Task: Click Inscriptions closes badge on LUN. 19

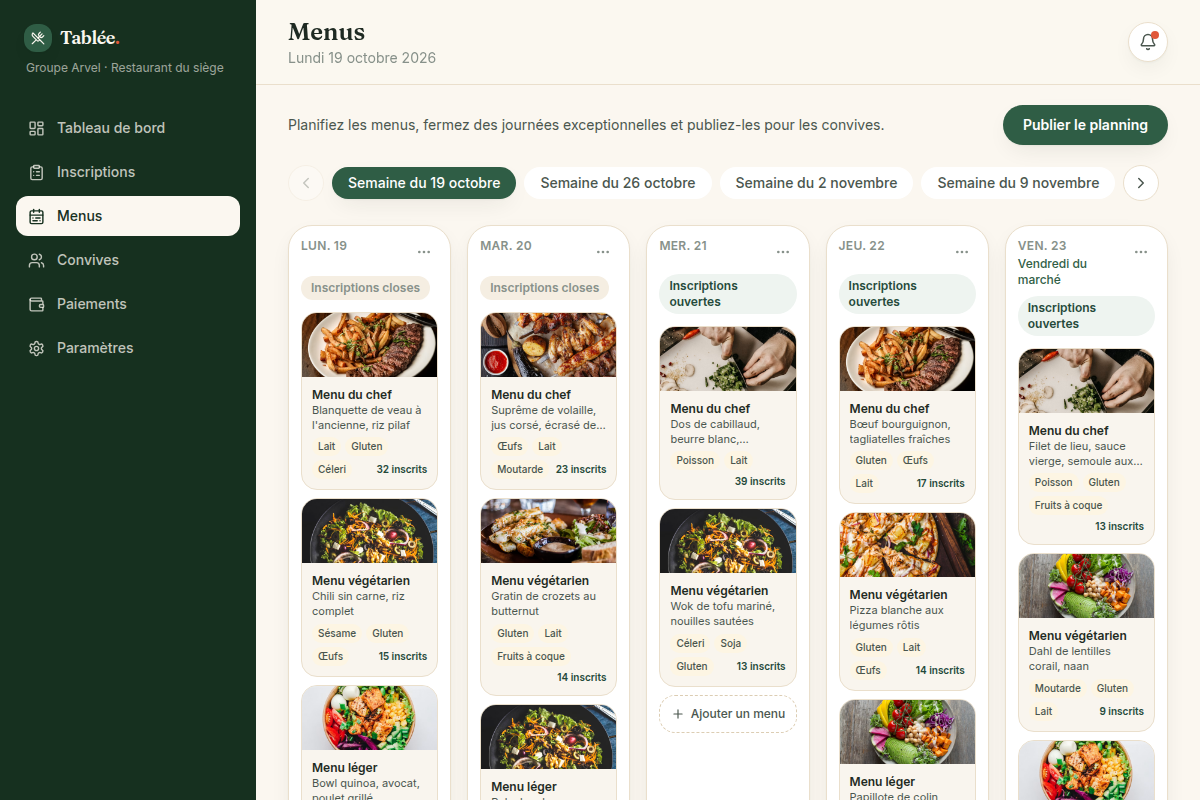Action: tap(365, 288)
